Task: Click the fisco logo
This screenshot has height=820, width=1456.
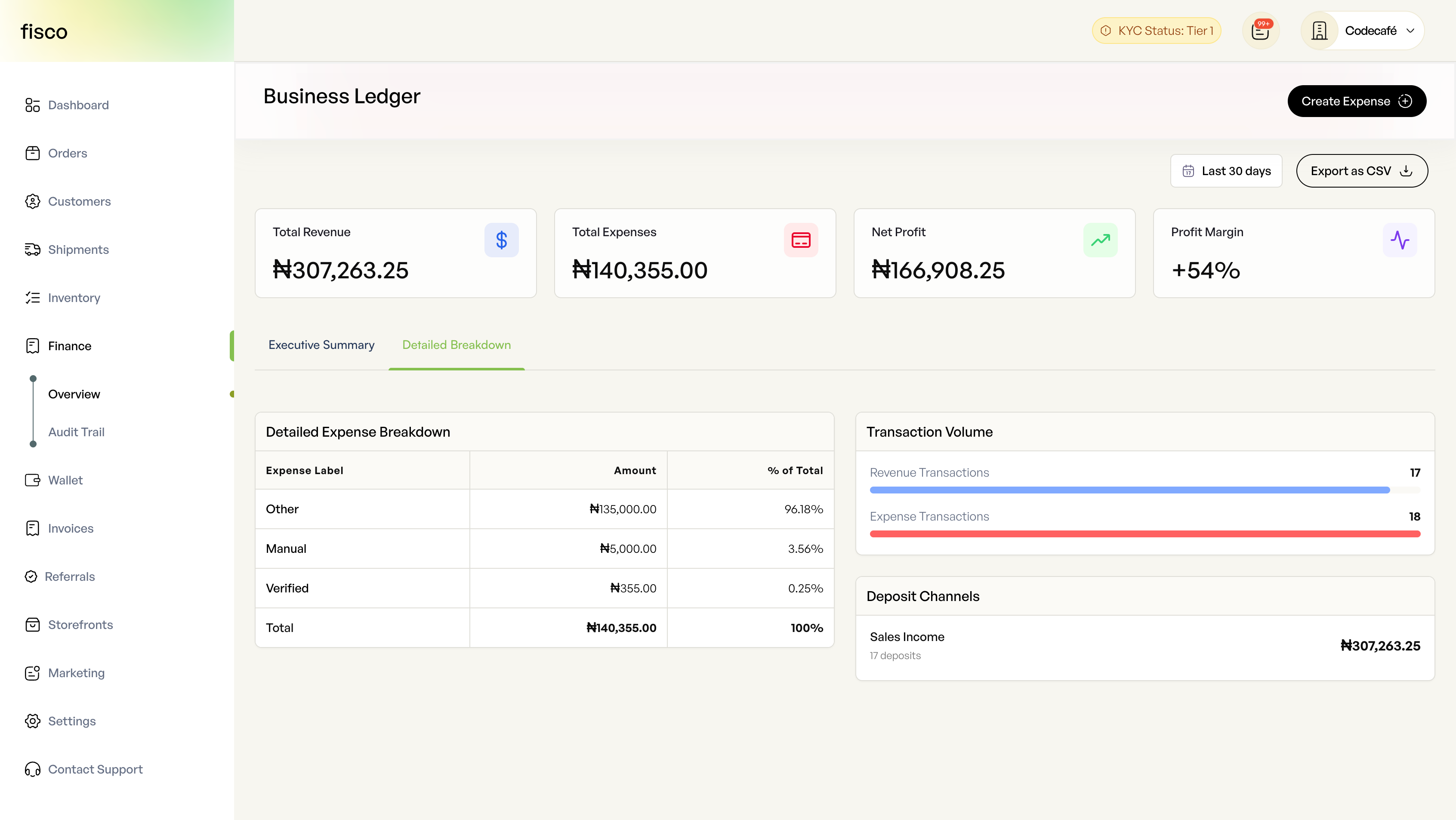Action: tap(44, 32)
